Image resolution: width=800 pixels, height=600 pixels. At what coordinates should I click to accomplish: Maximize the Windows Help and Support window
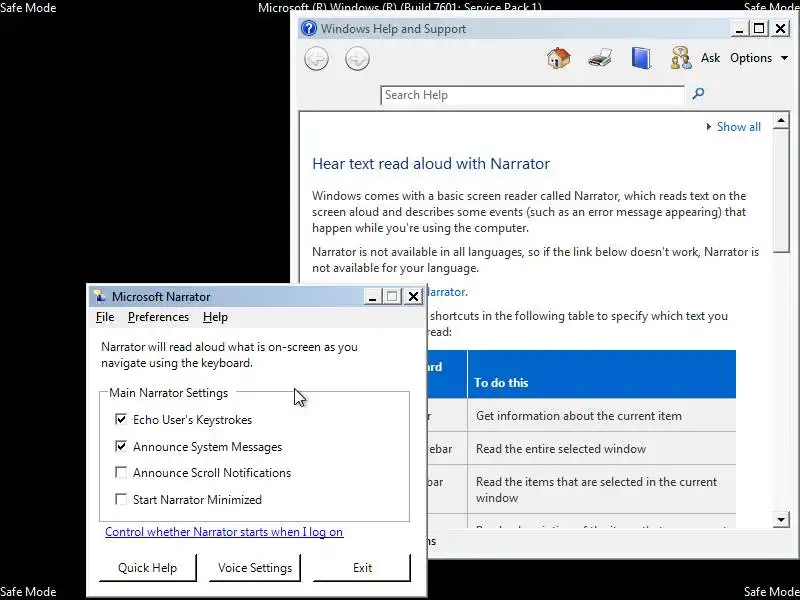pyautogui.click(x=759, y=29)
